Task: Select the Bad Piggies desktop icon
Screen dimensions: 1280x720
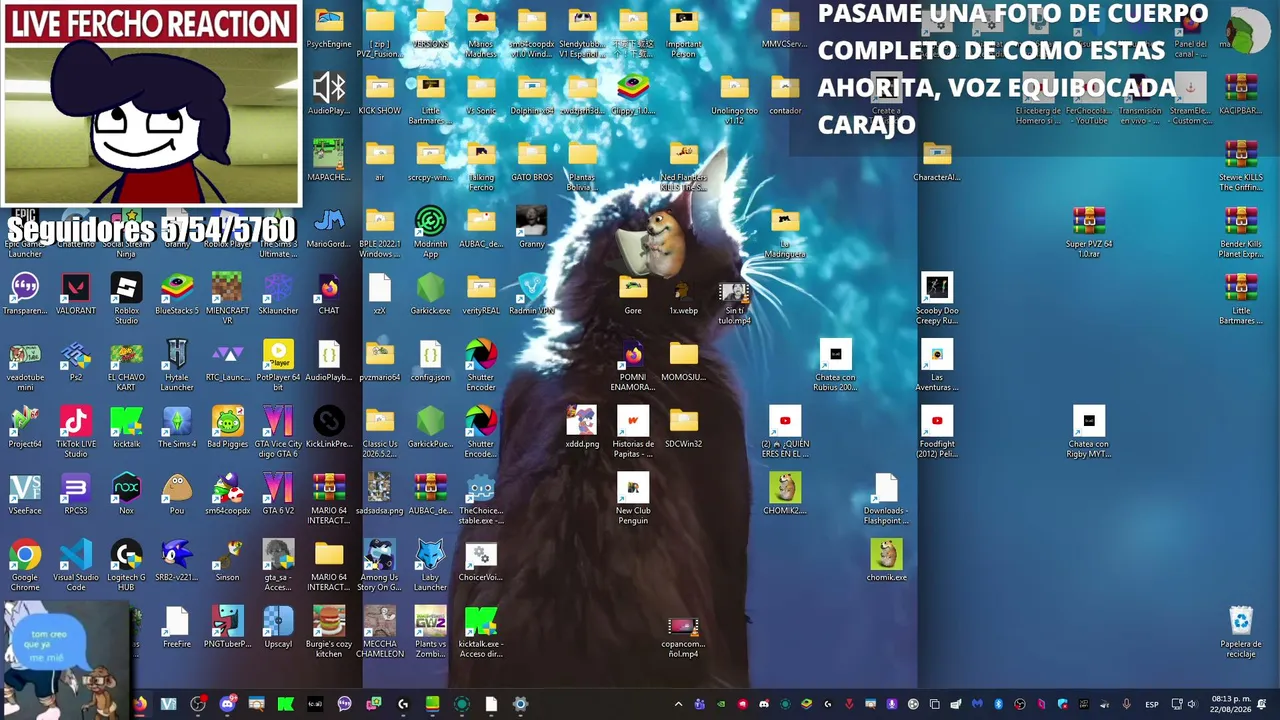Action: coord(227,427)
